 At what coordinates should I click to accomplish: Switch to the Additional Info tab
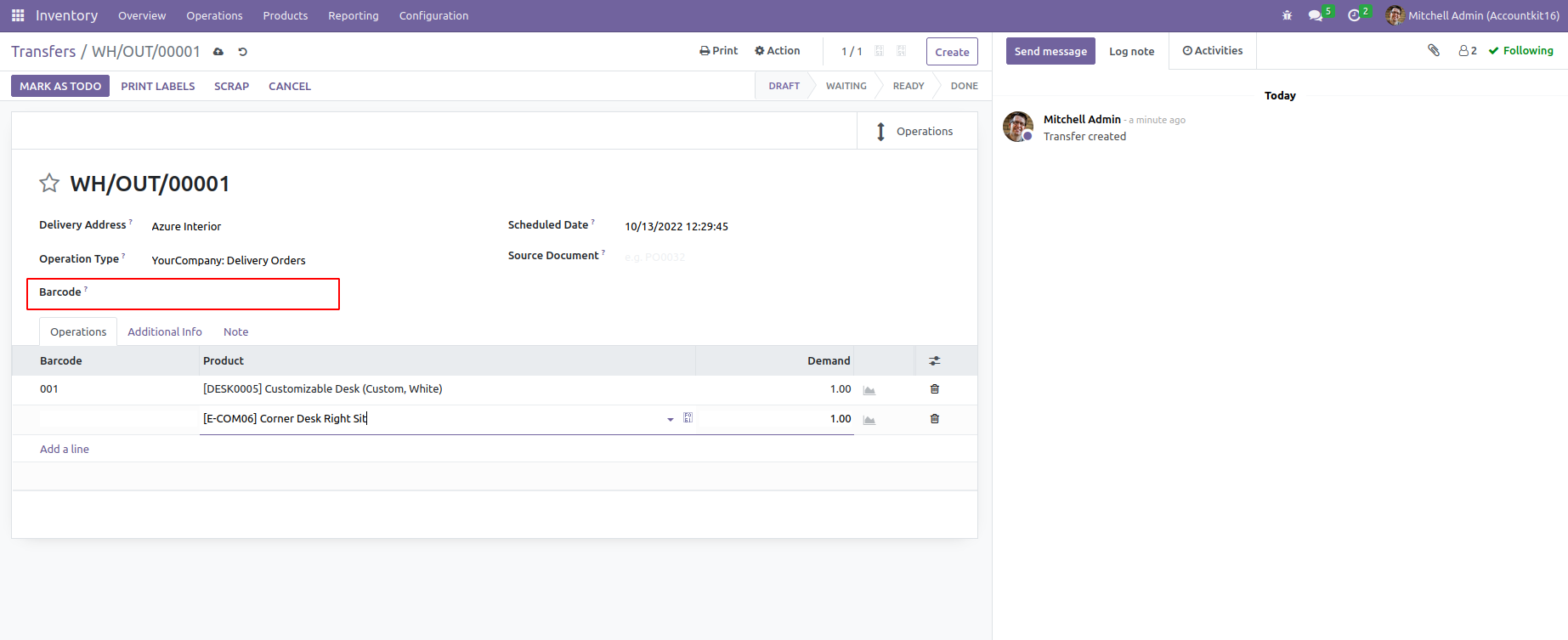pos(165,331)
